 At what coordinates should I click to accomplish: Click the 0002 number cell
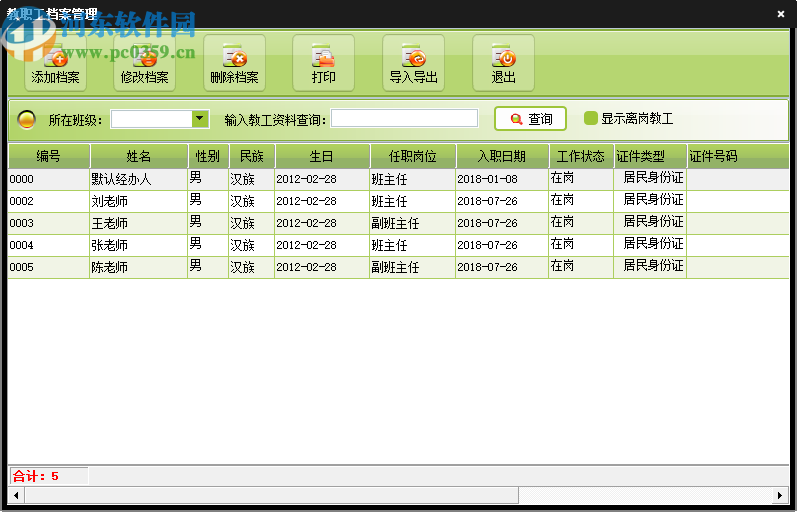pos(48,201)
